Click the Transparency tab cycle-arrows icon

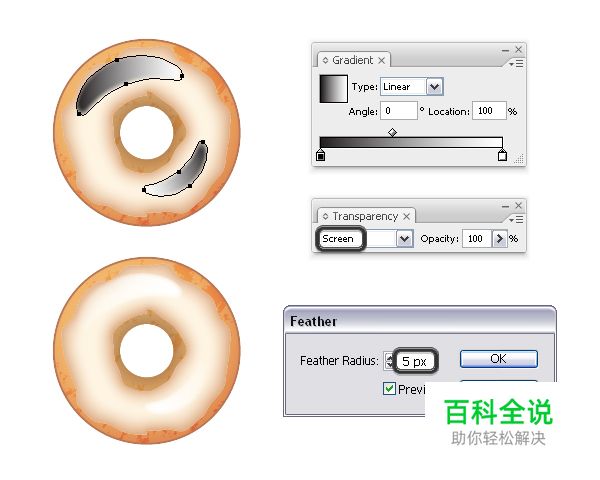coord(325,216)
